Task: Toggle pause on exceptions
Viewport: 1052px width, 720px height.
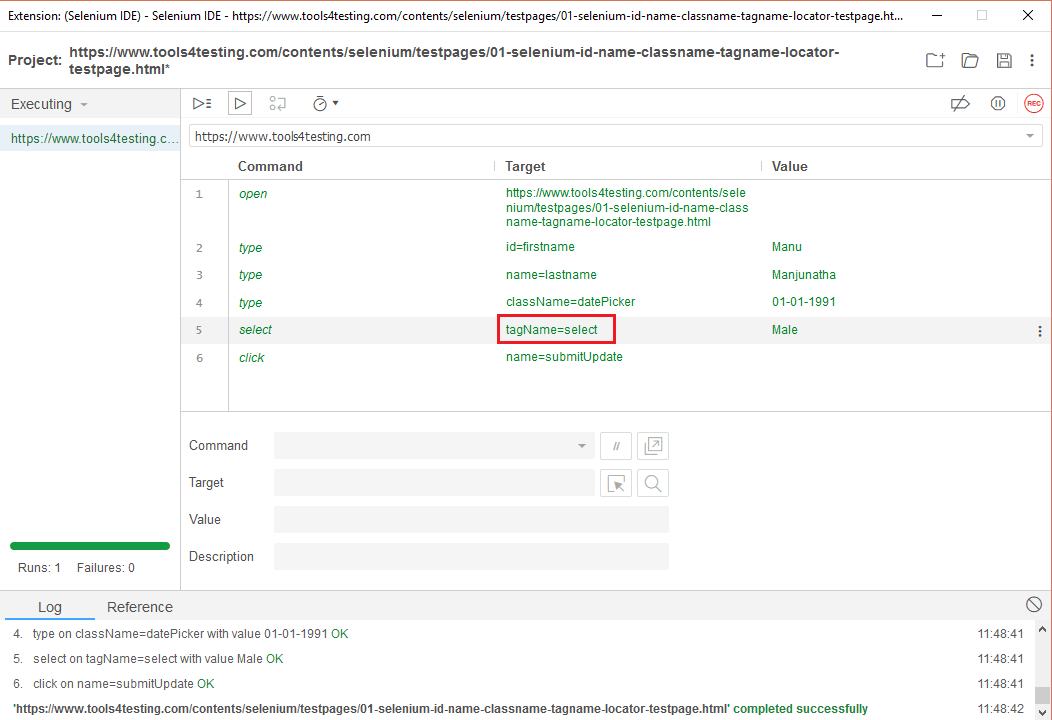Action: (x=997, y=103)
